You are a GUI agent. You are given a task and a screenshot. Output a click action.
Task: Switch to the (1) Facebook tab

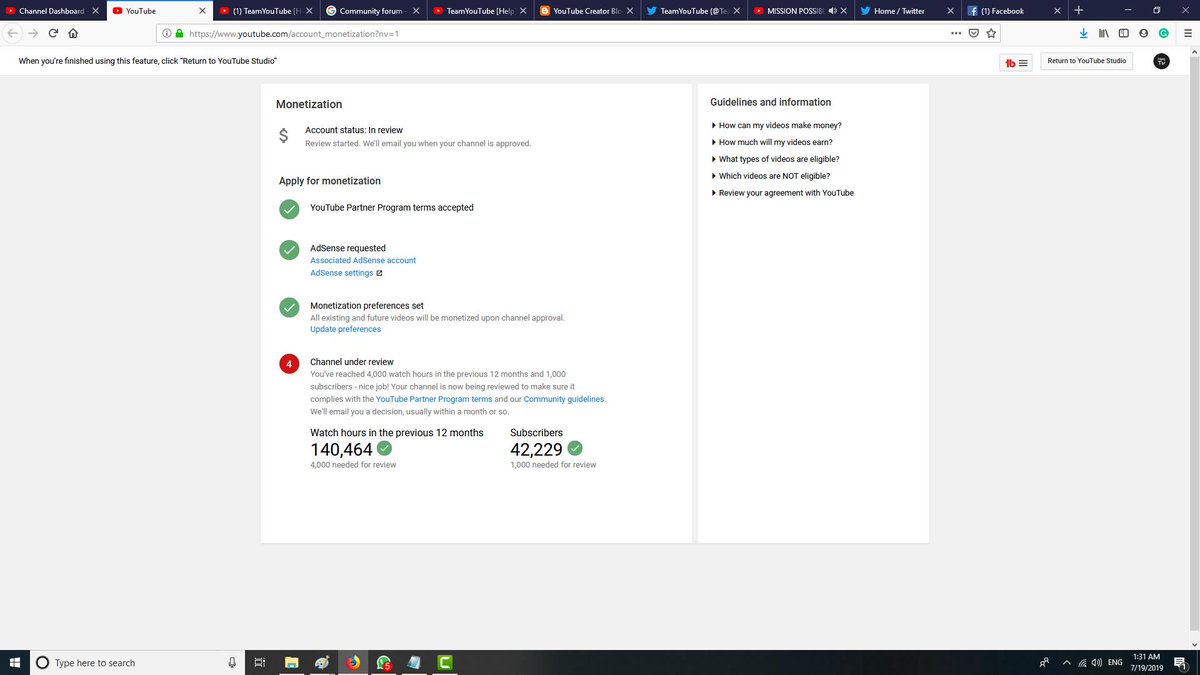pyautogui.click(x=1013, y=11)
